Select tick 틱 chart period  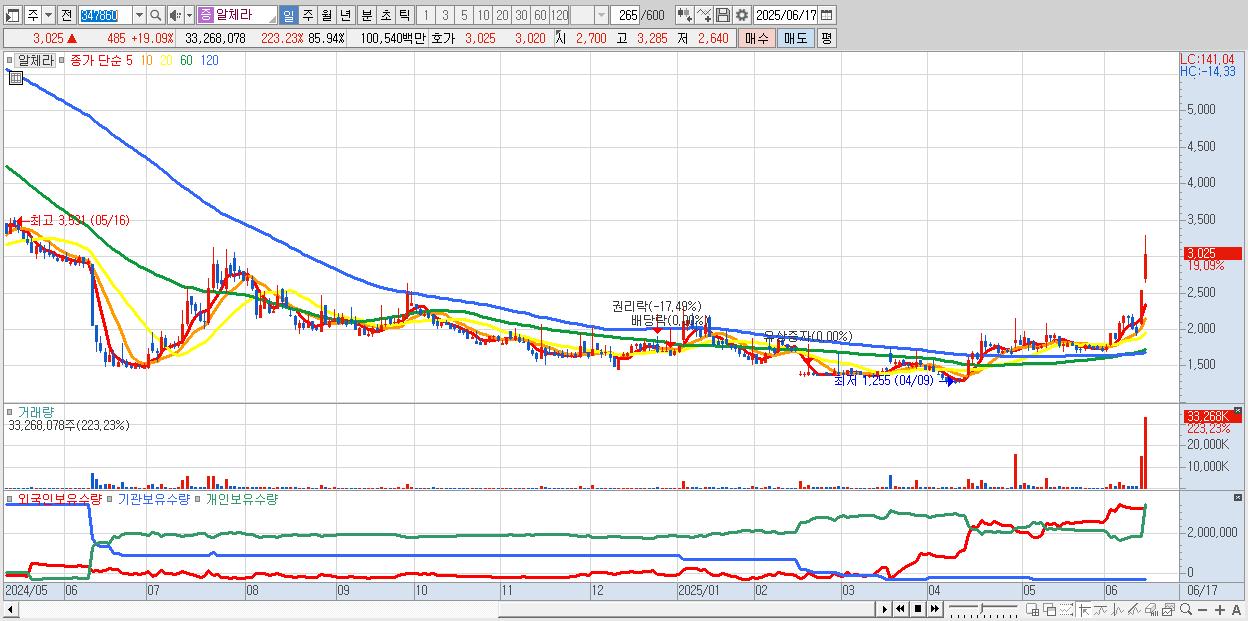[x=404, y=15]
